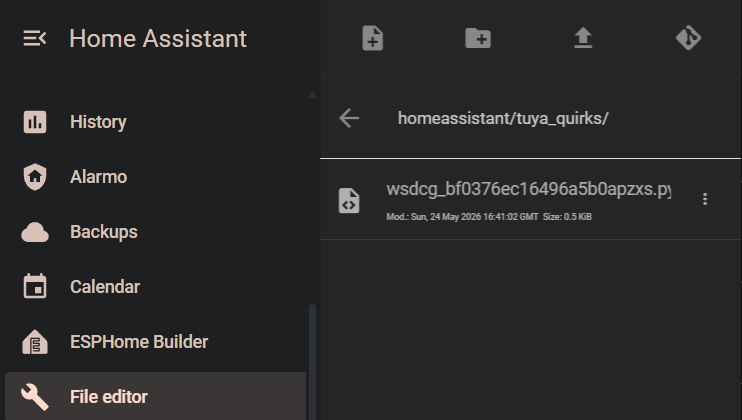Collapse the sidebar with the menu icon
Image resolution: width=742 pixels, height=420 pixels.
click(x=35, y=38)
